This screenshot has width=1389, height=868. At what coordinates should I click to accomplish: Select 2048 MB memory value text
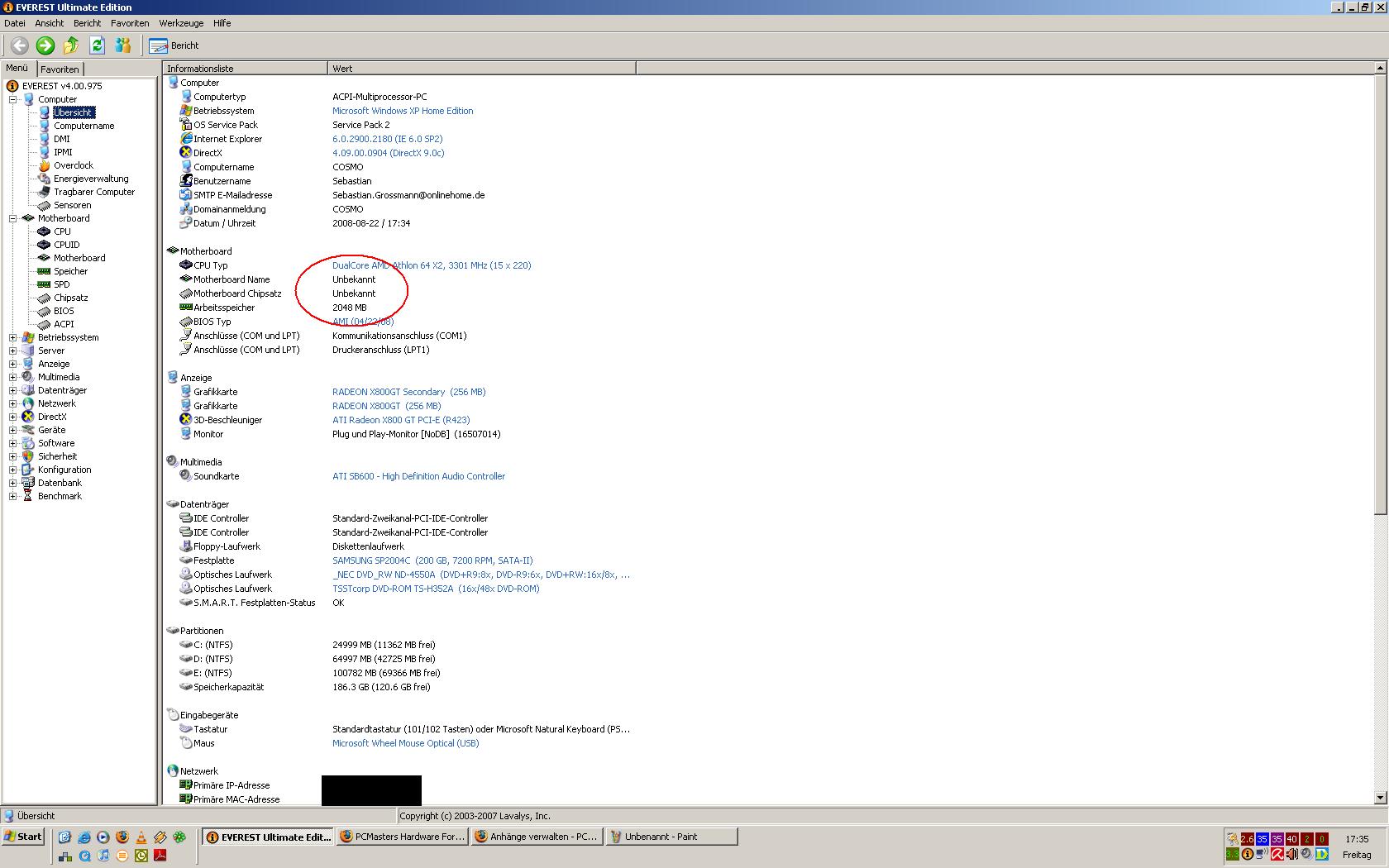(x=350, y=308)
